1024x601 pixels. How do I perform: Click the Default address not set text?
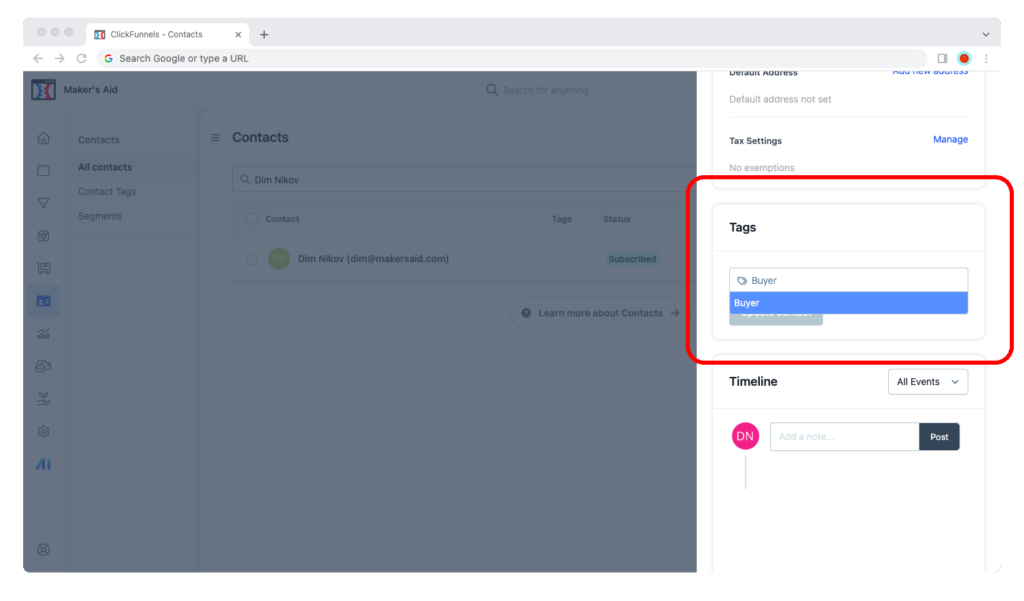(780, 99)
